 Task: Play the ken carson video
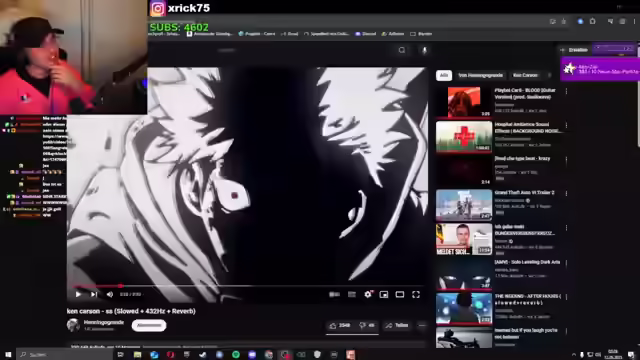click(x=78, y=294)
